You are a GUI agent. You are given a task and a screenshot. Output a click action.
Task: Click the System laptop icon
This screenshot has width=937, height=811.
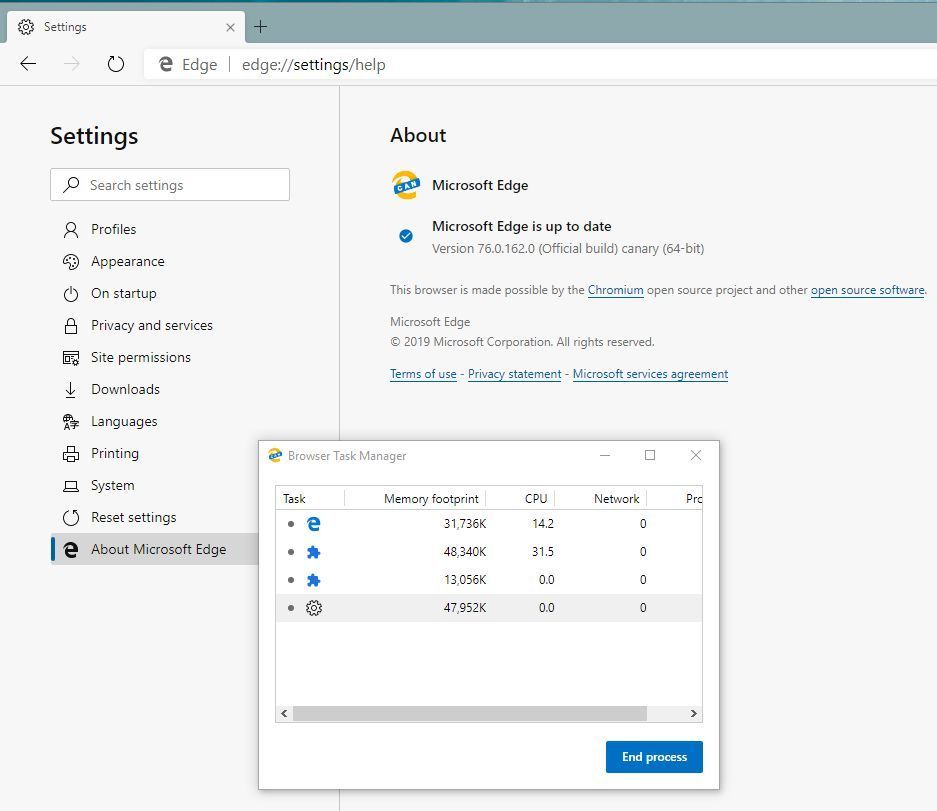pyautogui.click(x=71, y=486)
